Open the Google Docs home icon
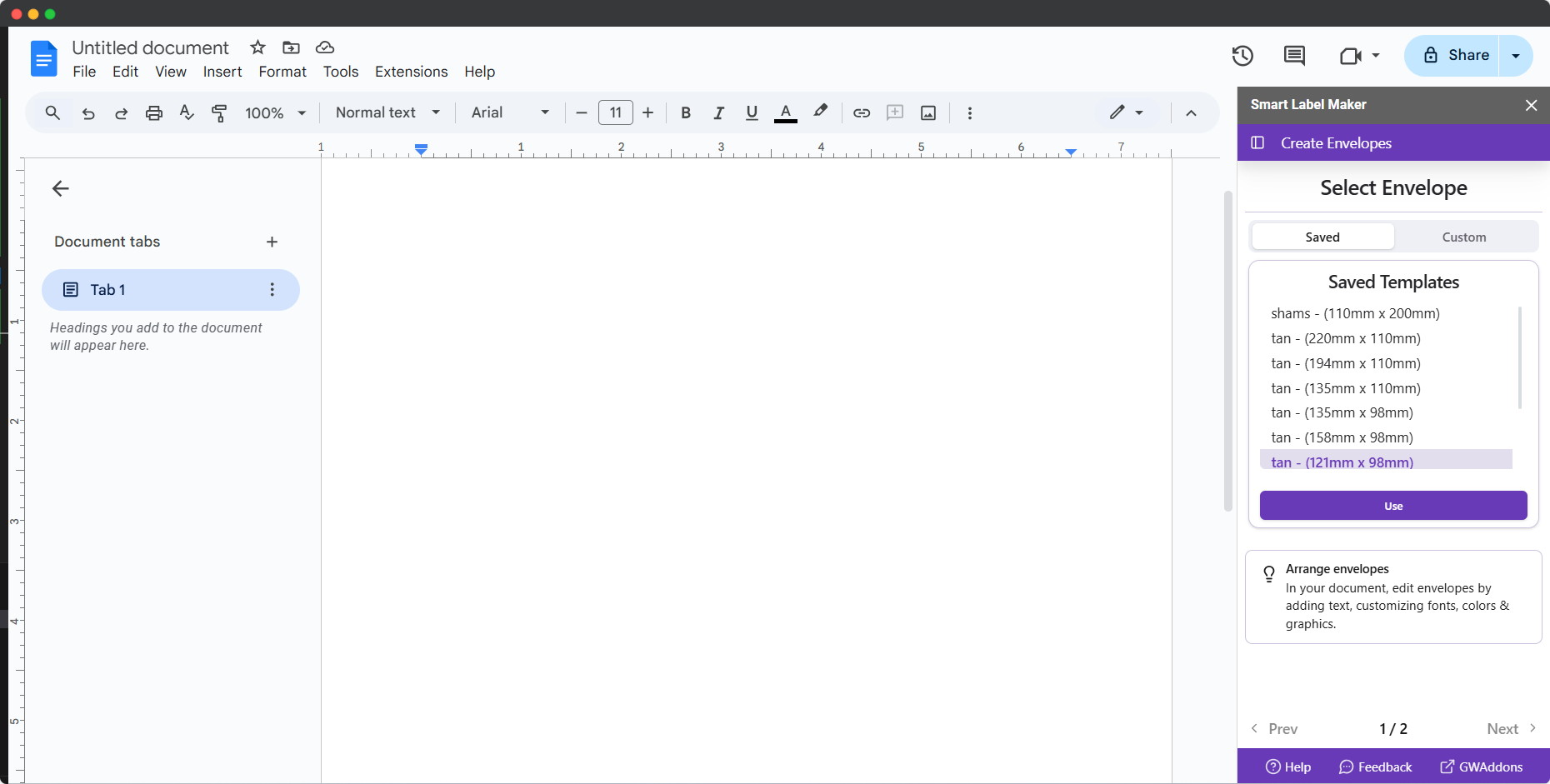The width and height of the screenshot is (1550, 784). point(43,58)
